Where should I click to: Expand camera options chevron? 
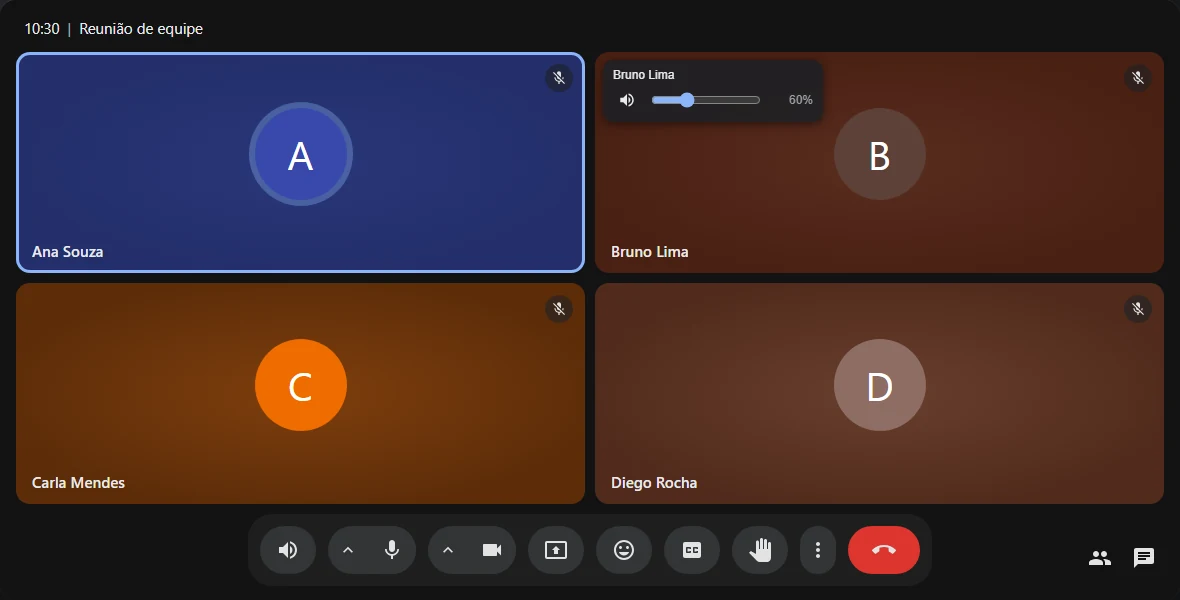click(x=448, y=550)
